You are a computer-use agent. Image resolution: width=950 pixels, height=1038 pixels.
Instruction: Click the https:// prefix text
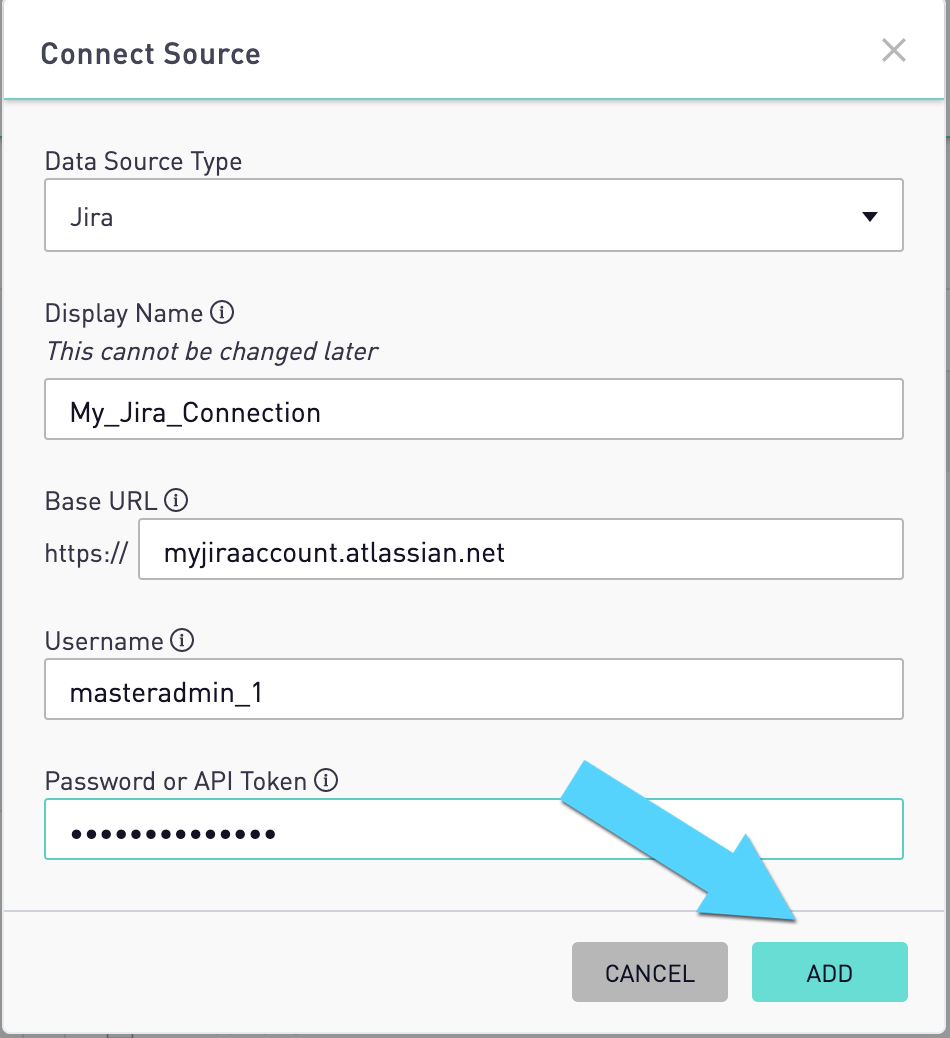[86, 553]
